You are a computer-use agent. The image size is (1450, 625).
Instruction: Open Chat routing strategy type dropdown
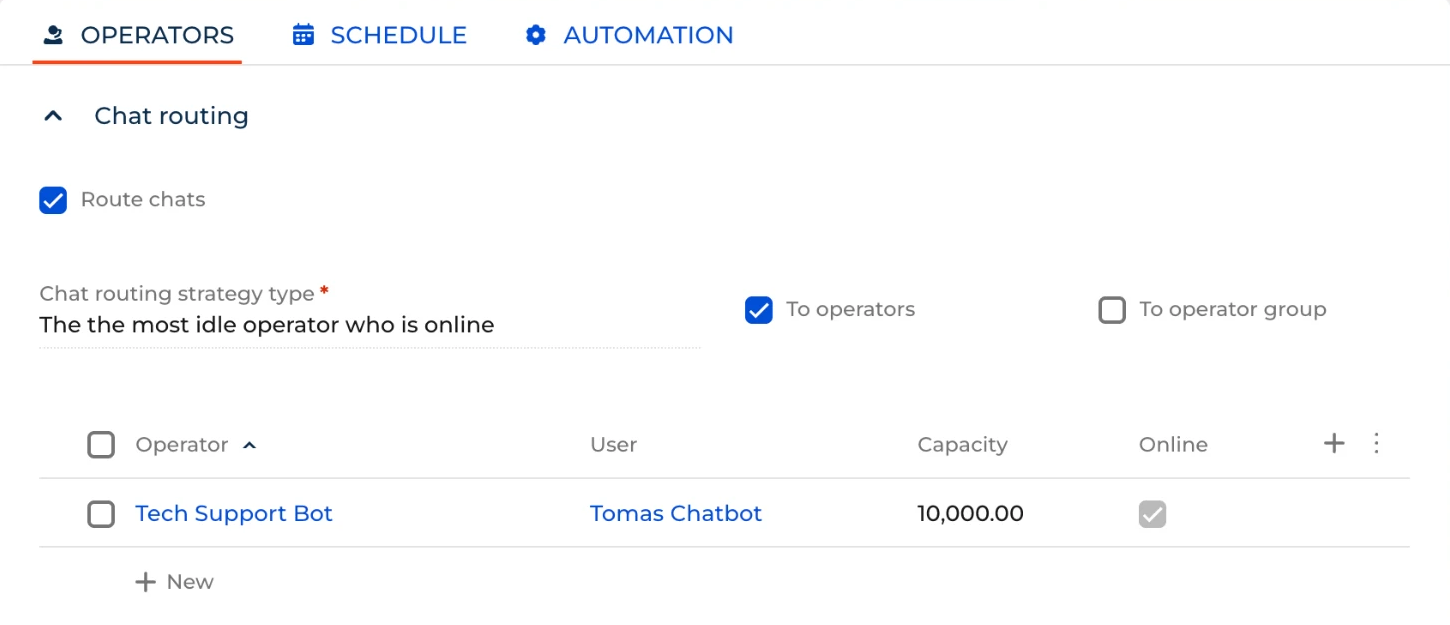[x=370, y=325]
